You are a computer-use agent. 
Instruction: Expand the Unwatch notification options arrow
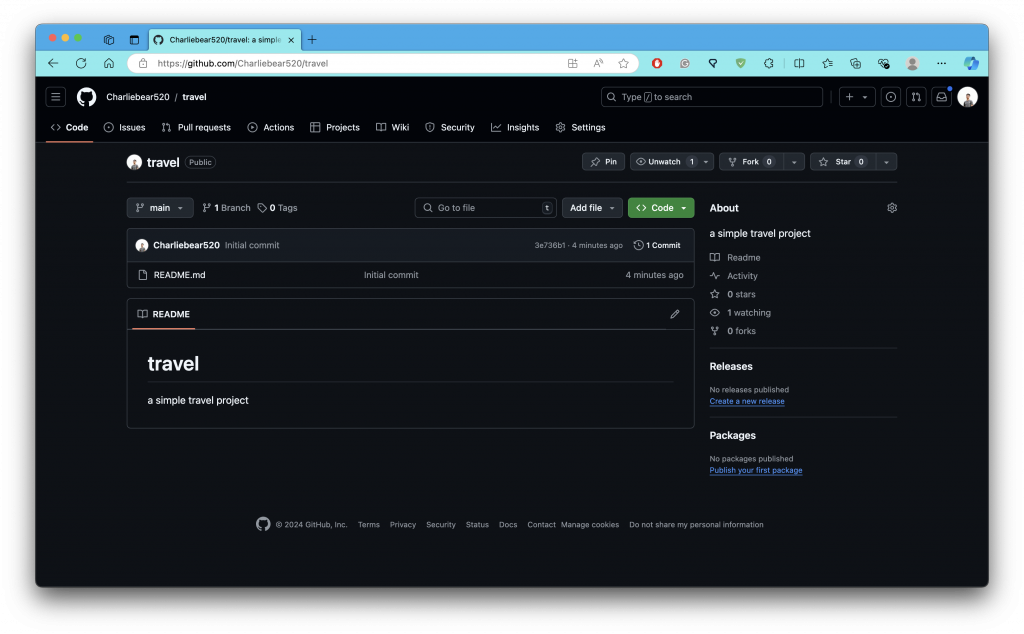point(706,162)
